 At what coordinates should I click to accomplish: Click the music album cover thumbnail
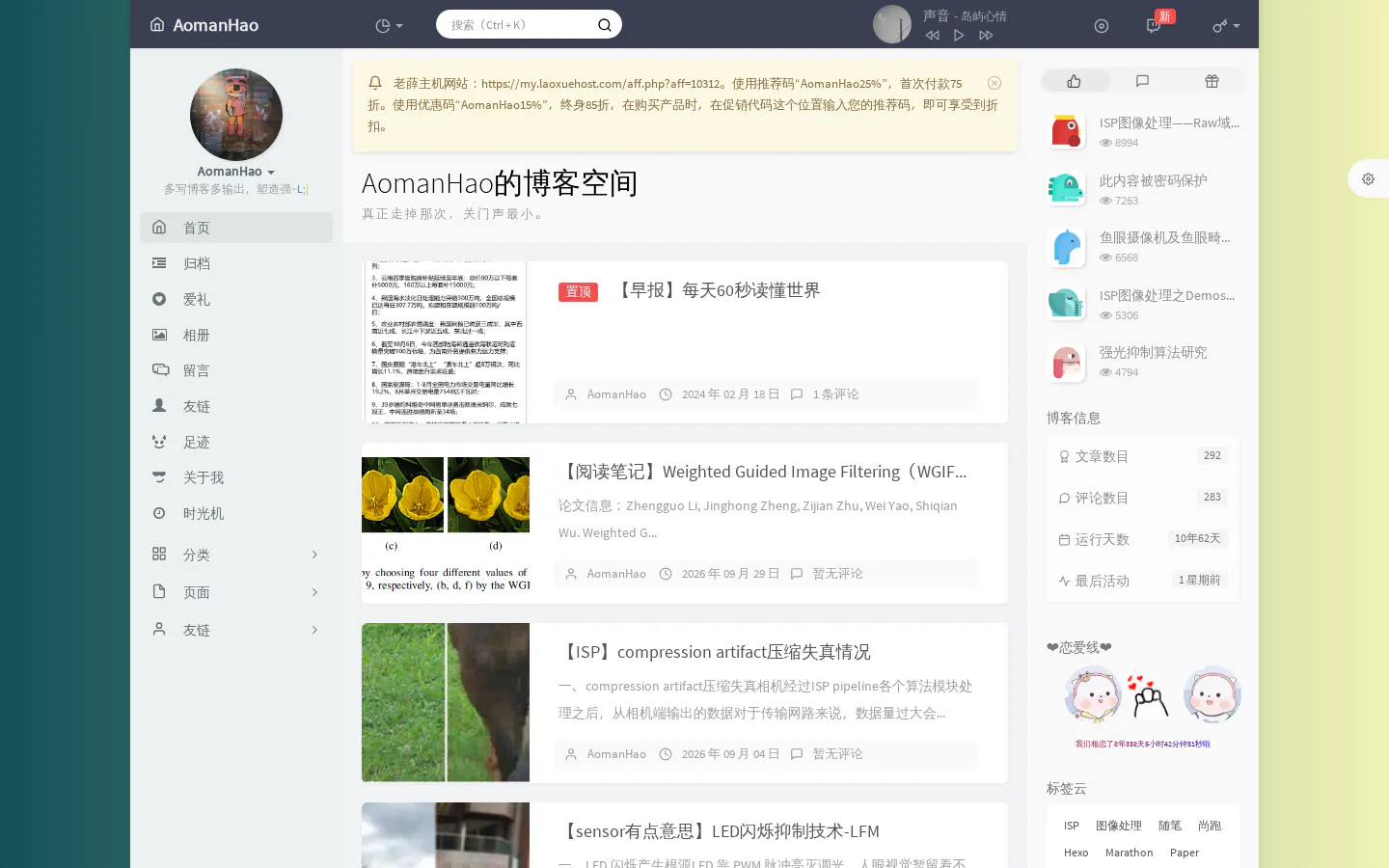click(x=892, y=24)
